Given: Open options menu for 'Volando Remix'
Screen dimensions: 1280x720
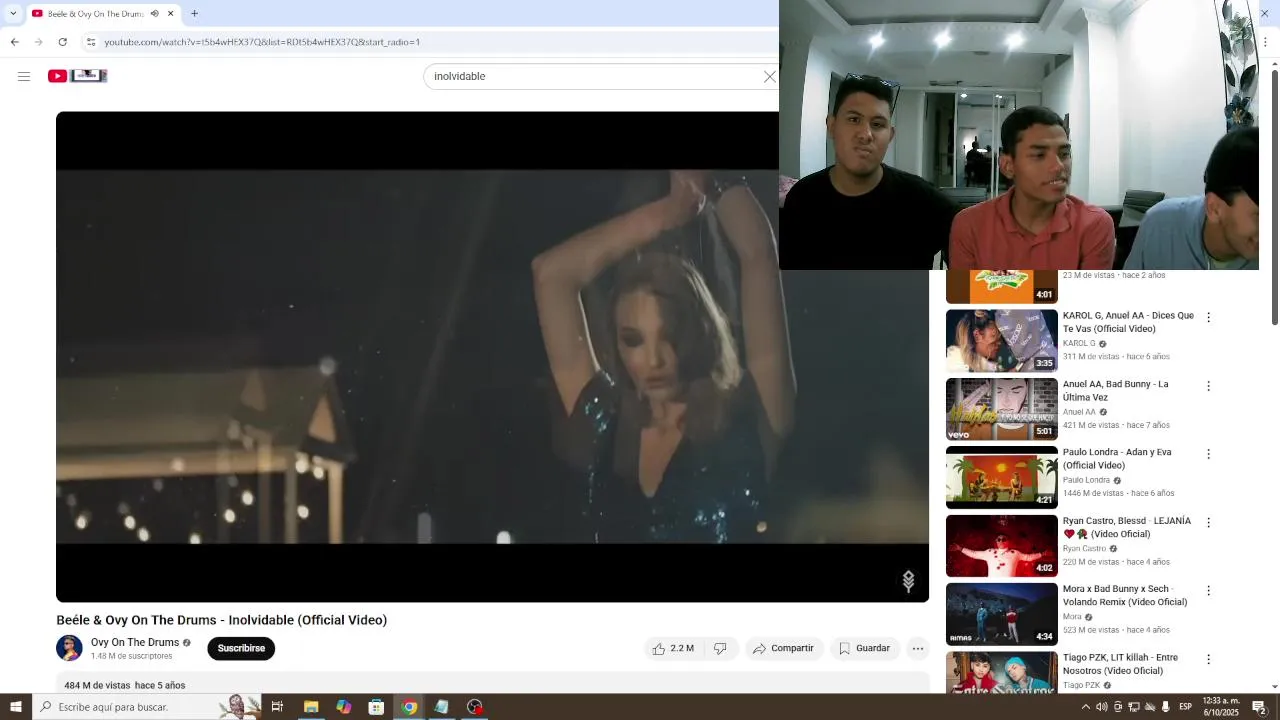Looking at the screenshot, I should [x=1208, y=591].
